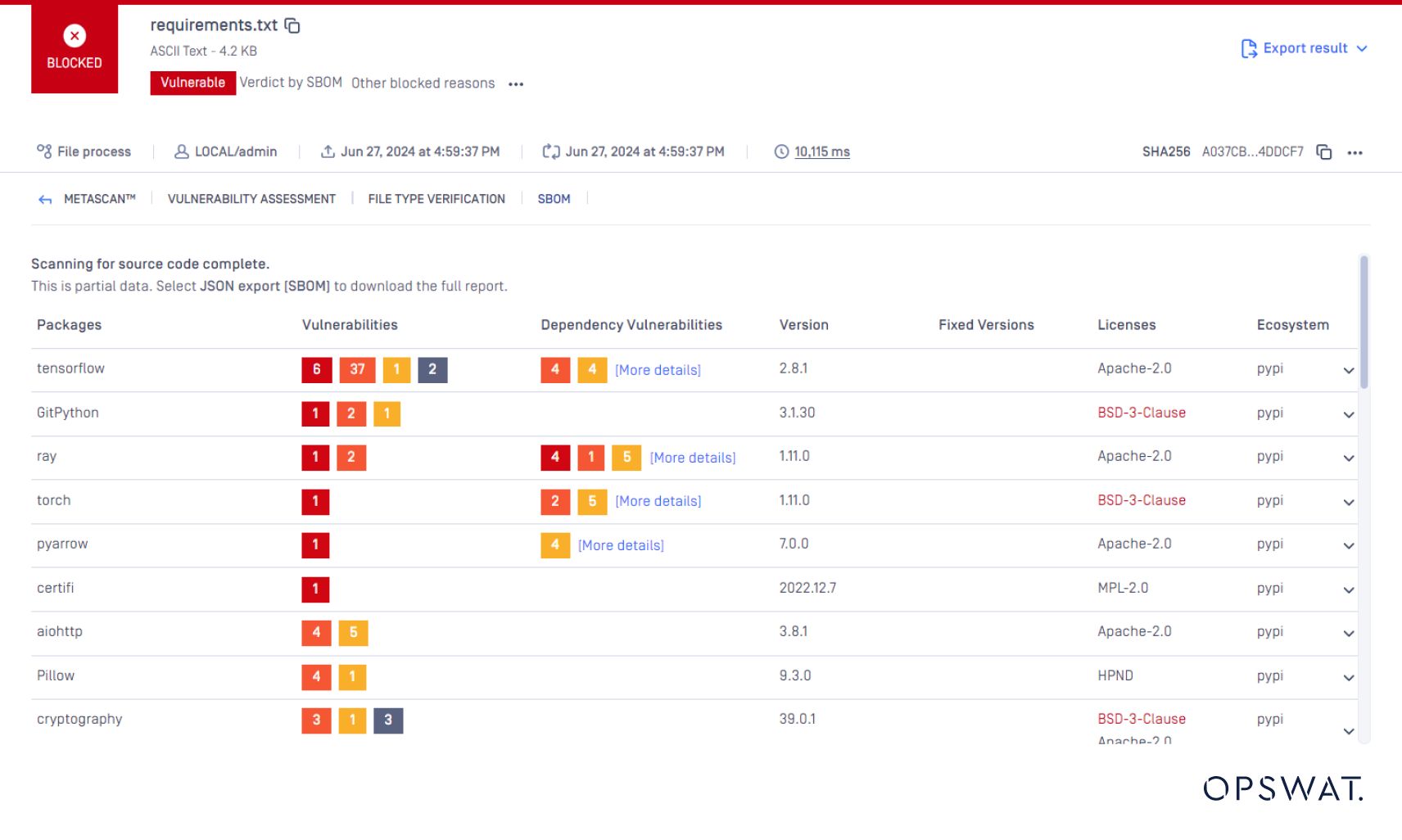The height and width of the screenshot is (840, 1402).
Task: Open the more options ellipsis next to SHA256
Action: click(1355, 152)
